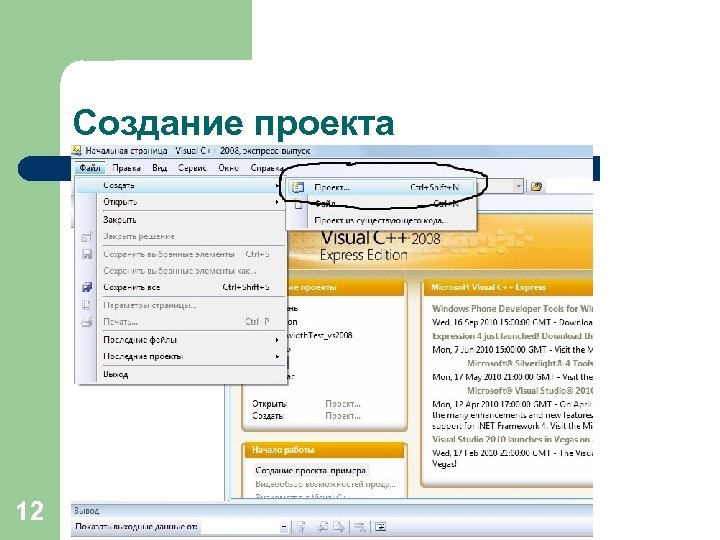This screenshot has width=720, height=540.
Task: Open the toolbar combo box dropdown arrow
Action: tap(518, 186)
